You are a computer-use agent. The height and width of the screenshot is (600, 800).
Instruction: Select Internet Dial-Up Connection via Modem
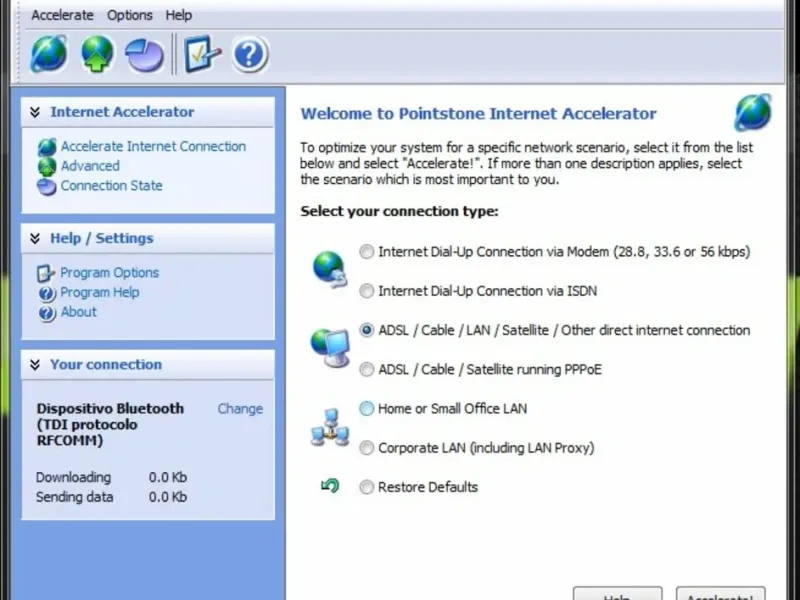point(366,252)
